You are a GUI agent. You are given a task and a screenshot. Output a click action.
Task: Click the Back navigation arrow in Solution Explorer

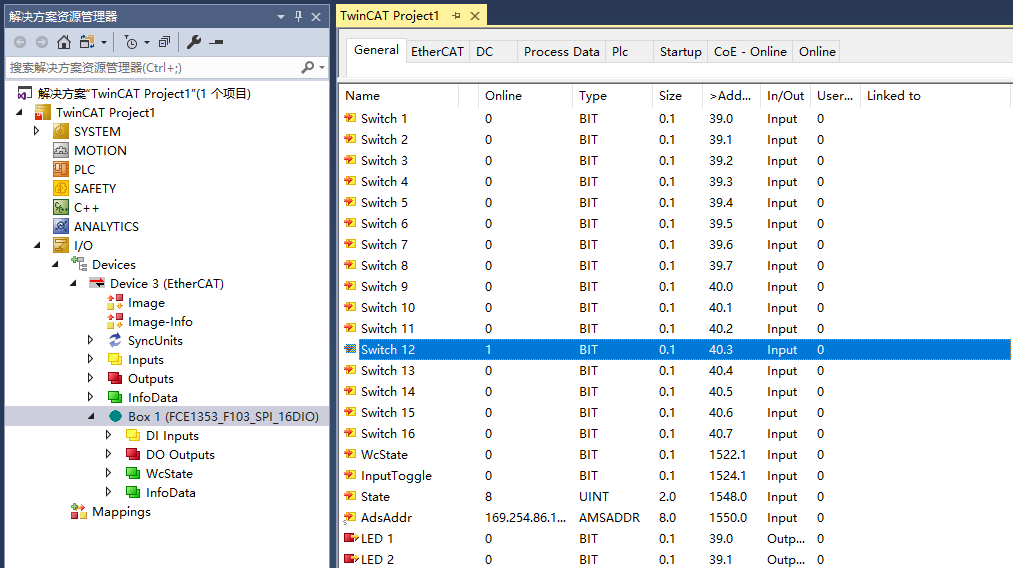(20, 42)
